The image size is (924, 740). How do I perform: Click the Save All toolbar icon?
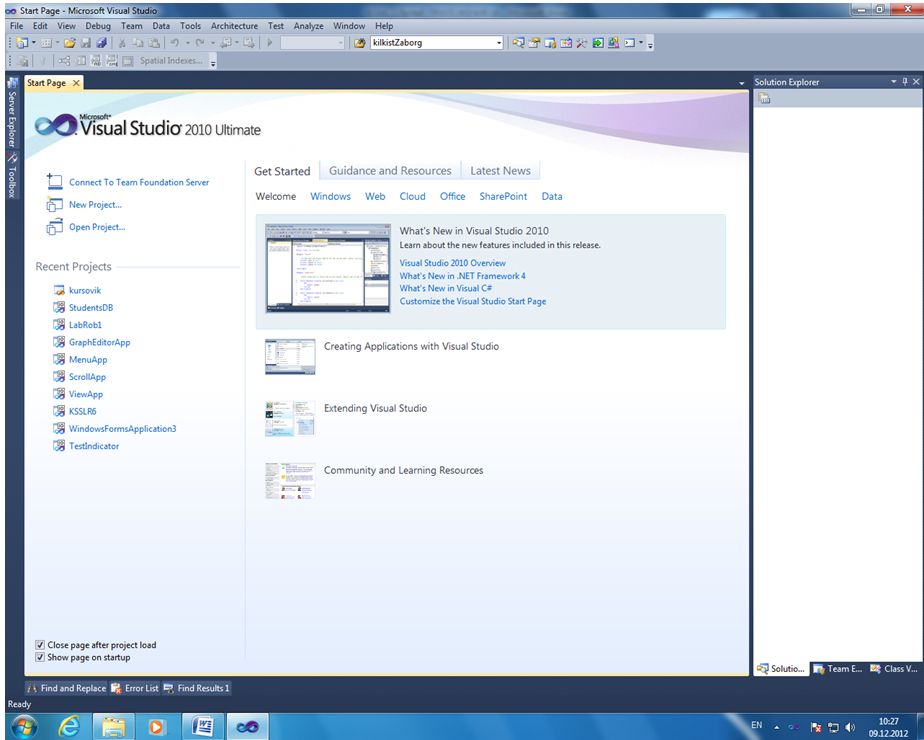click(x=101, y=42)
